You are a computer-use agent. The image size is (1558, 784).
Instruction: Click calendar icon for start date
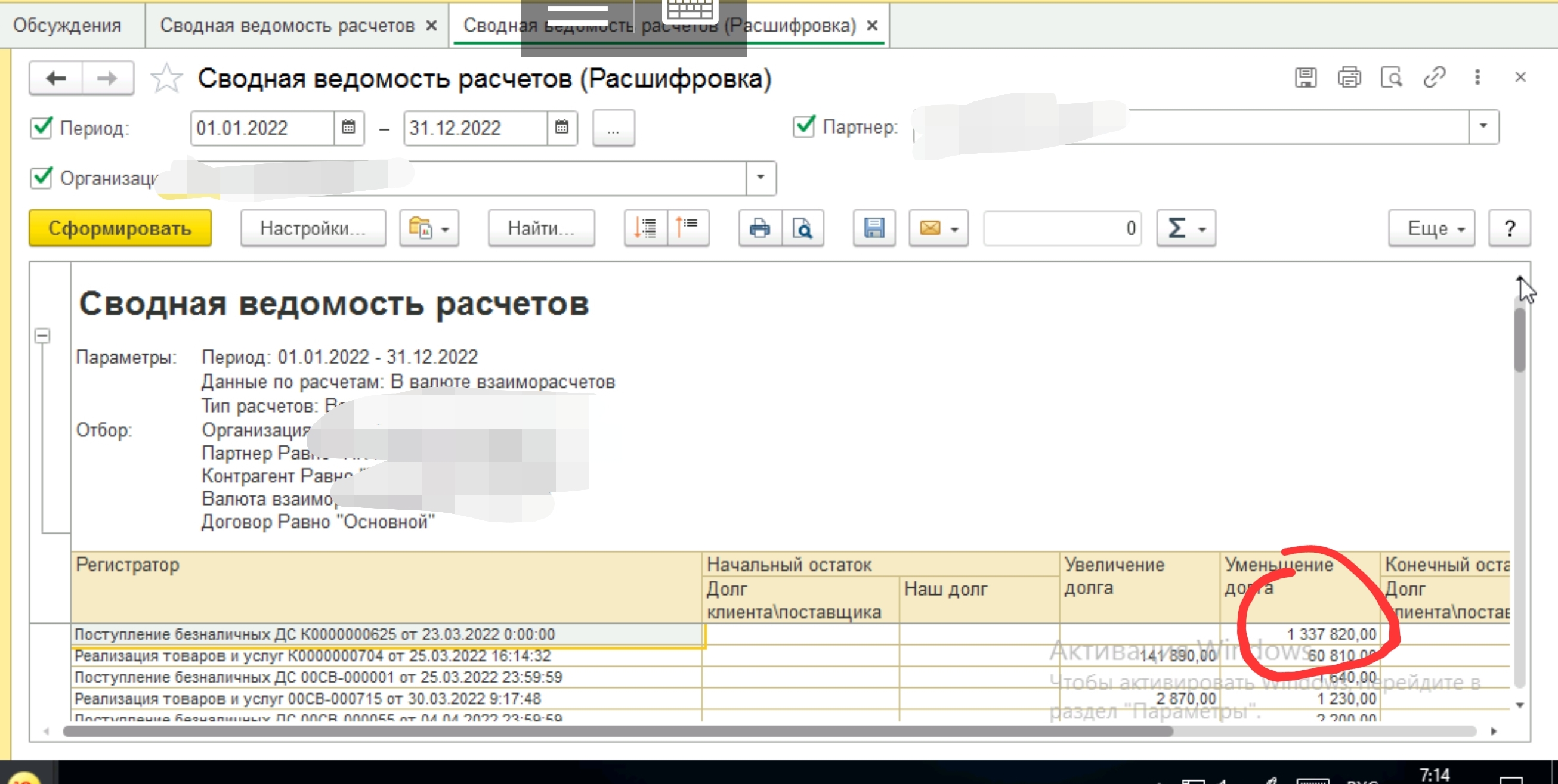click(348, 128)
